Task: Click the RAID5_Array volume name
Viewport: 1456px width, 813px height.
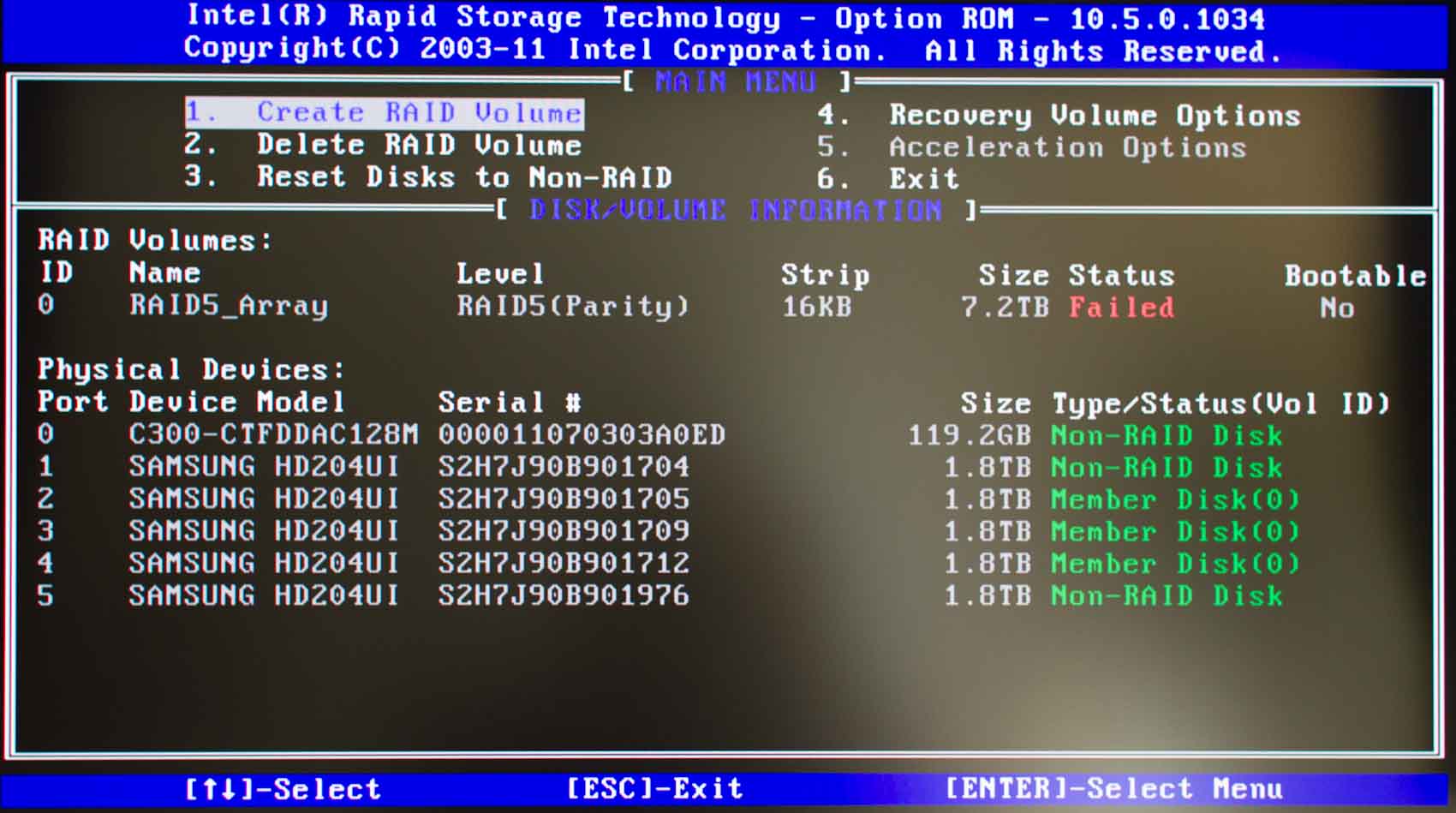Action: [x=229, y=306]
